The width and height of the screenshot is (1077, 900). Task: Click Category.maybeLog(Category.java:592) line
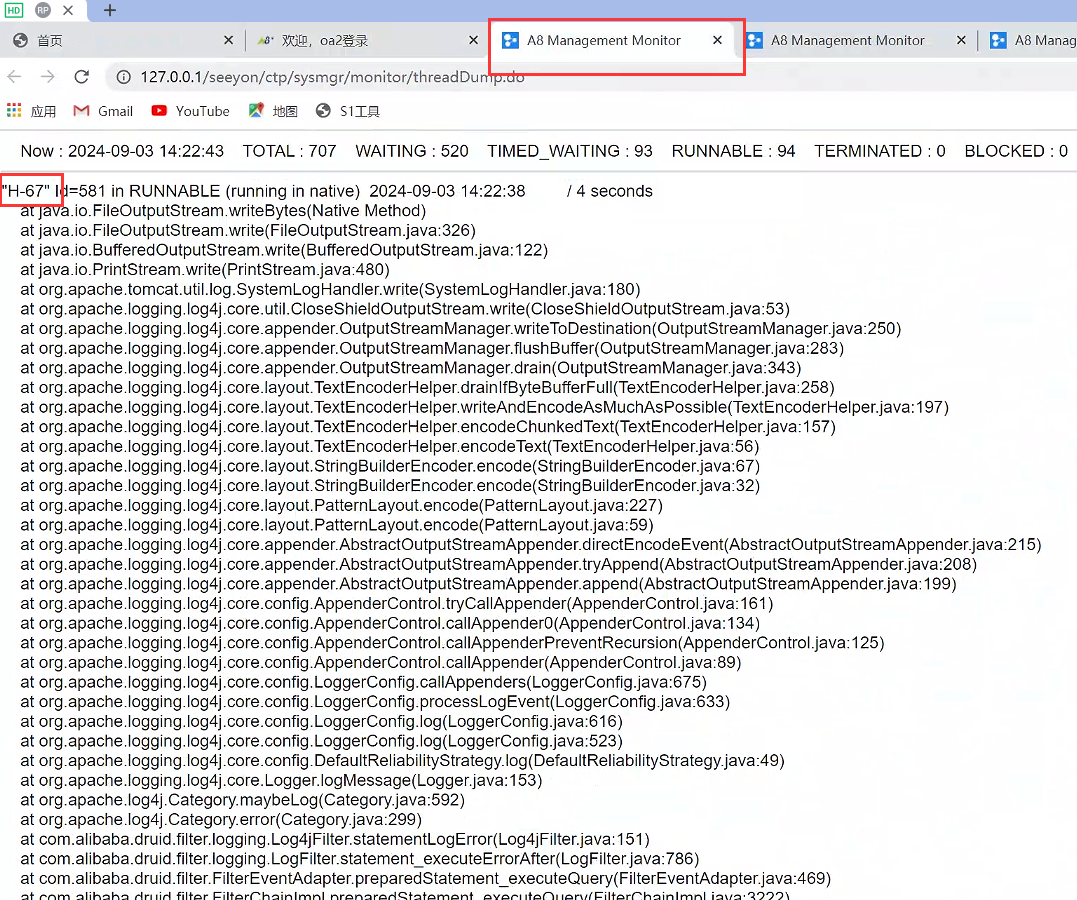(x=242, y=800)
